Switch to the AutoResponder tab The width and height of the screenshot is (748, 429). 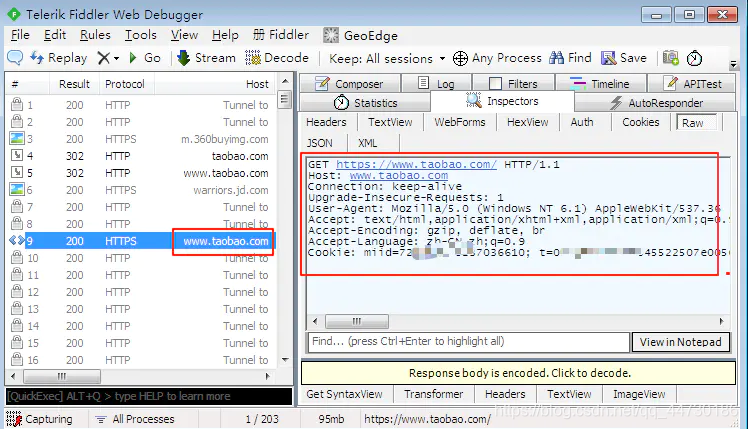[x=655, y=103]
